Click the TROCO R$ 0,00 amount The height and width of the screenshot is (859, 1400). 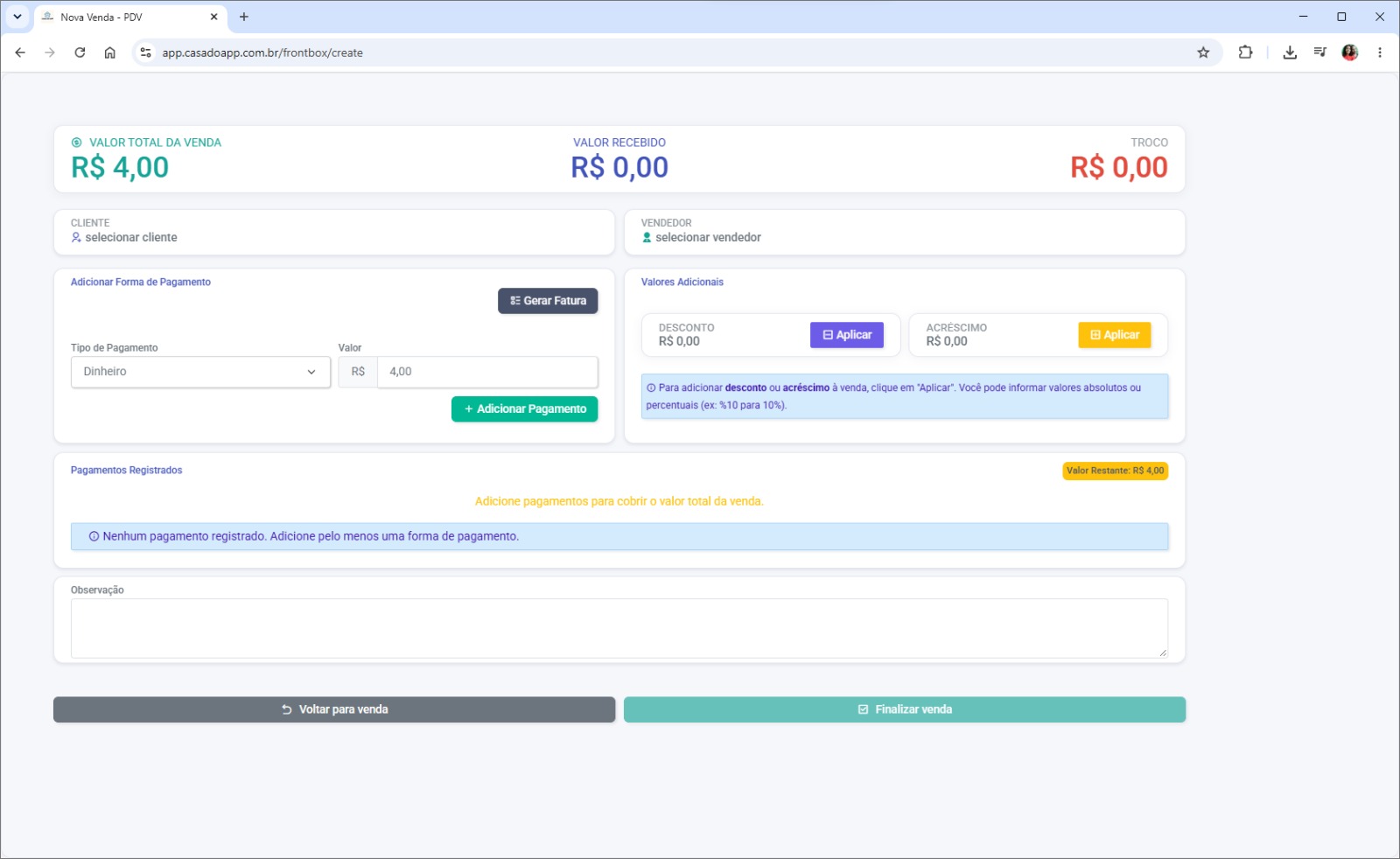(x=1119, y=167)
